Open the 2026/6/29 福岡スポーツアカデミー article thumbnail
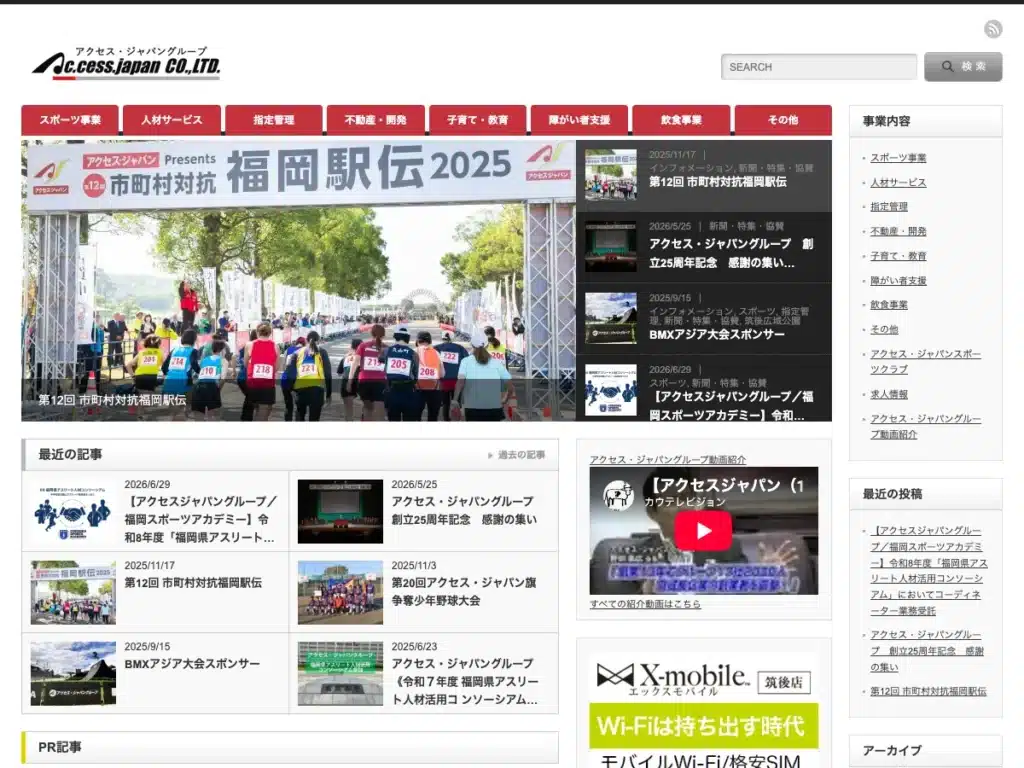 [x=73, y=511]
